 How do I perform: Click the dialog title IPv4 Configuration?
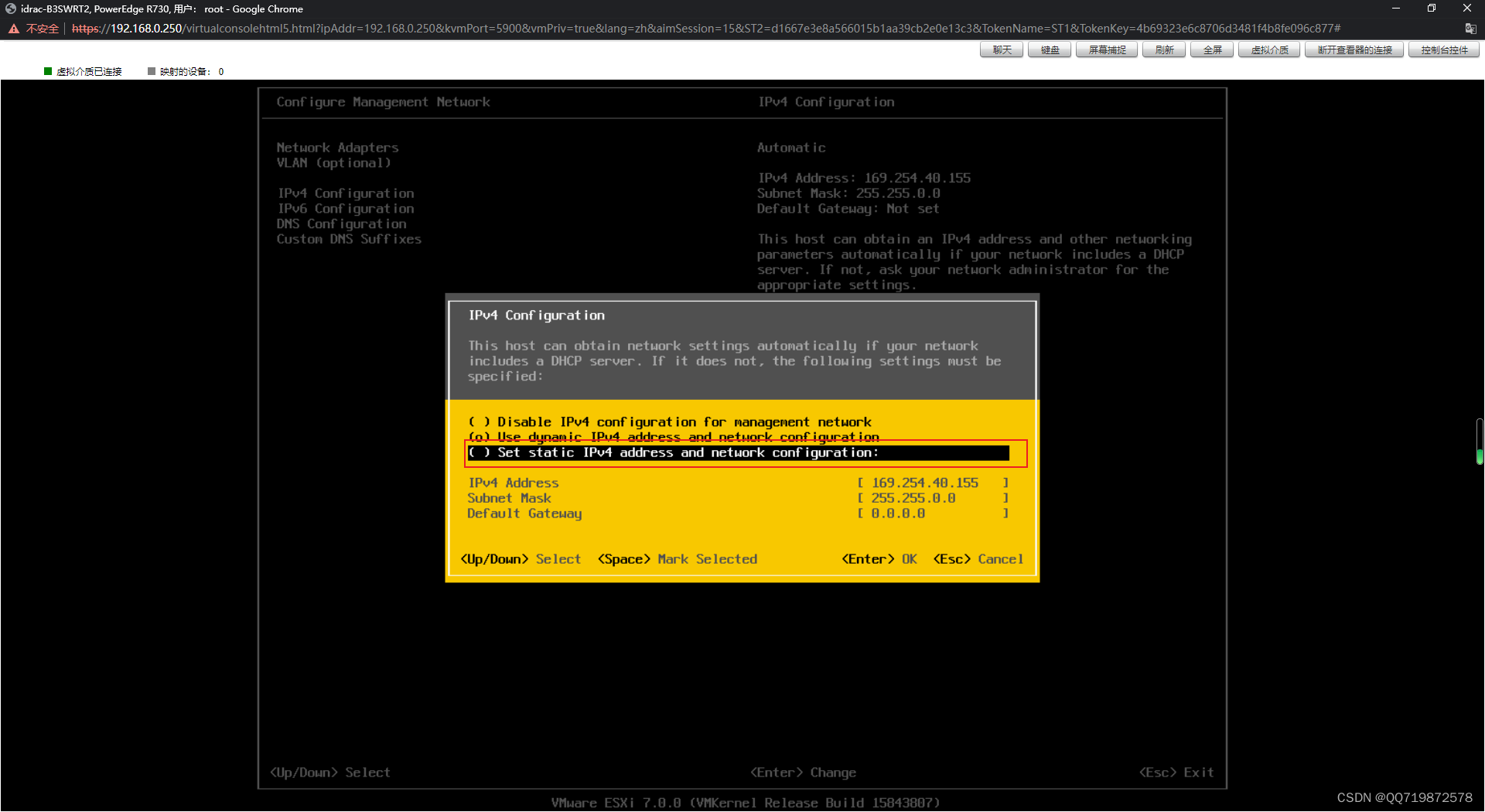[x=536, y=316]
